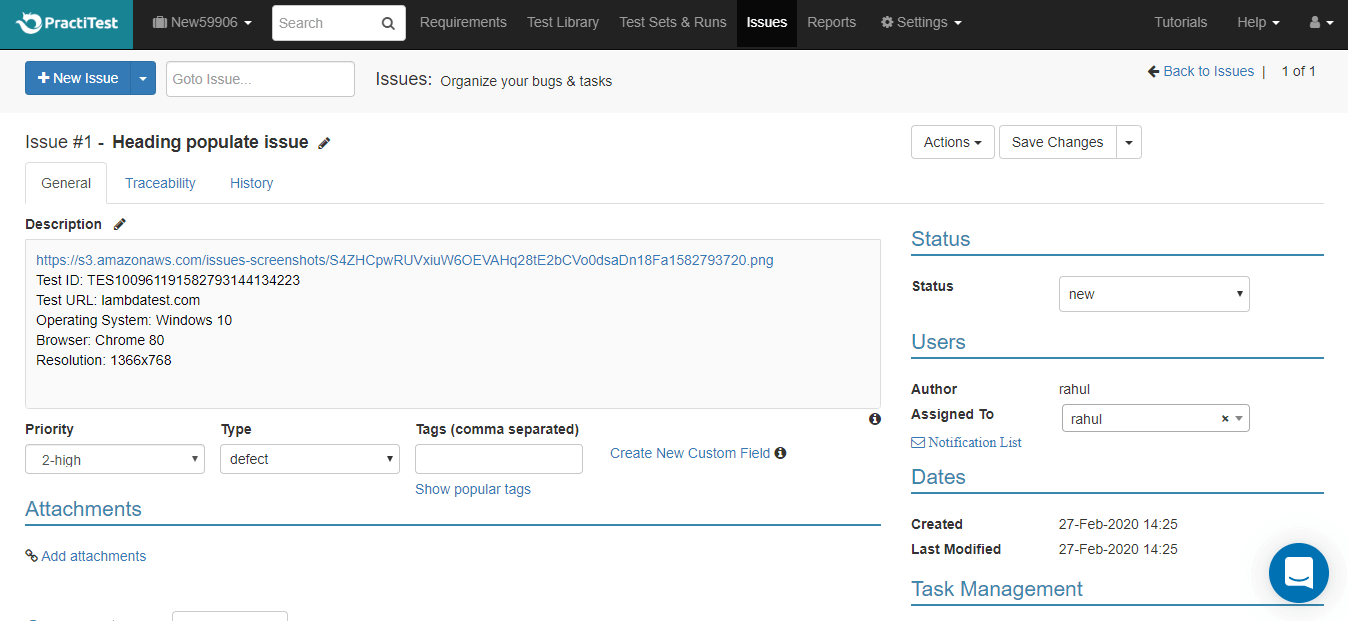The height and width of the screenshot is (621, 1348).
Task: Open the History tab
Action: (251, 183)
